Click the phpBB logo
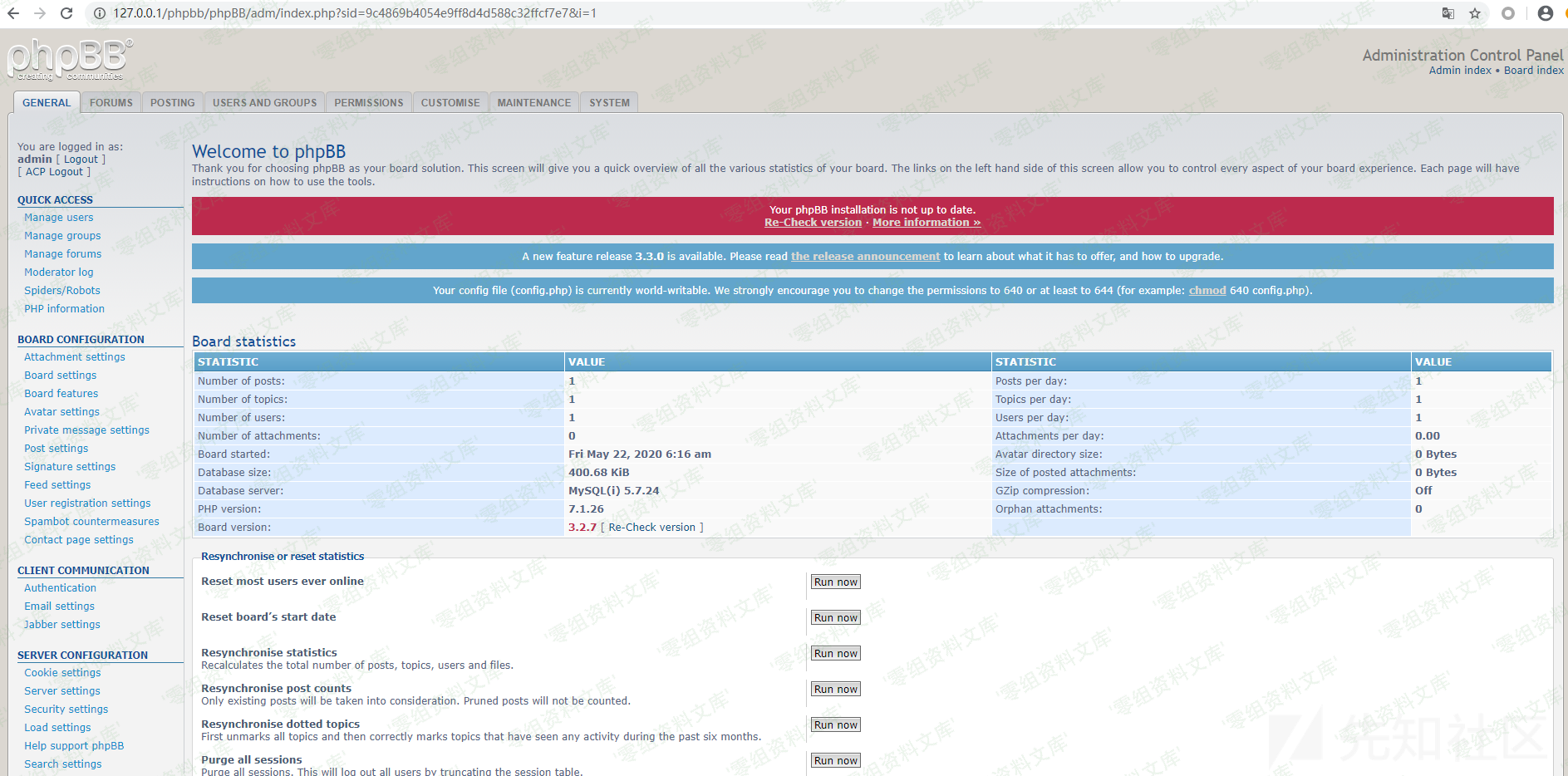 70,59
